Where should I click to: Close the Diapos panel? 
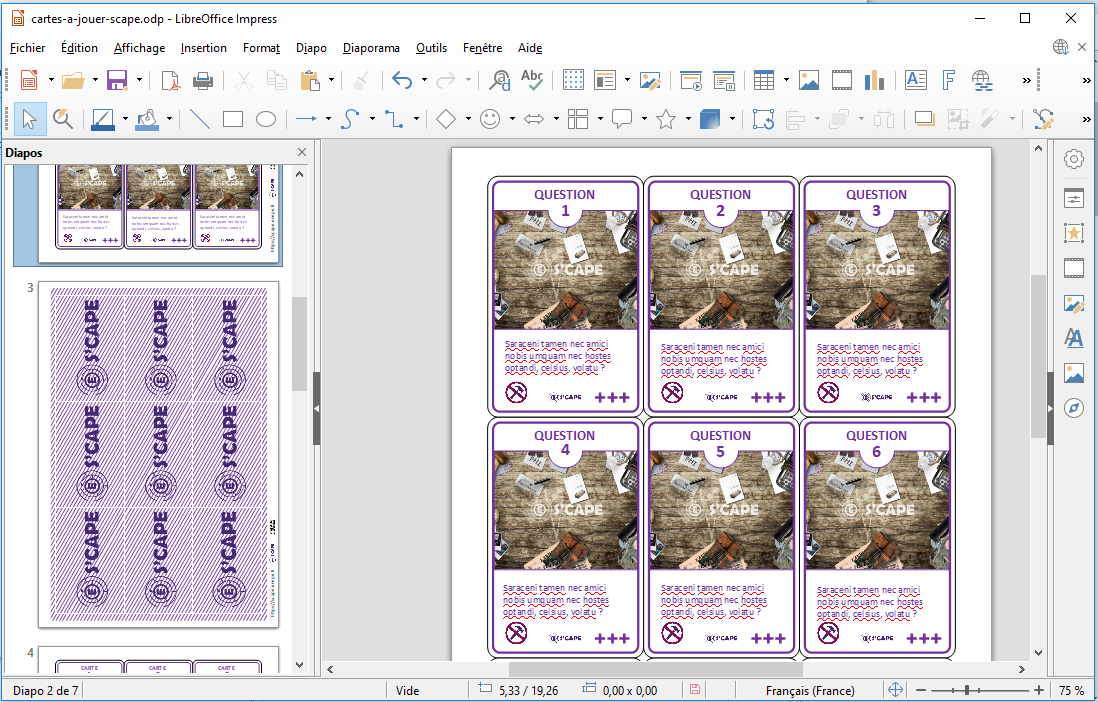click(302, 152)
